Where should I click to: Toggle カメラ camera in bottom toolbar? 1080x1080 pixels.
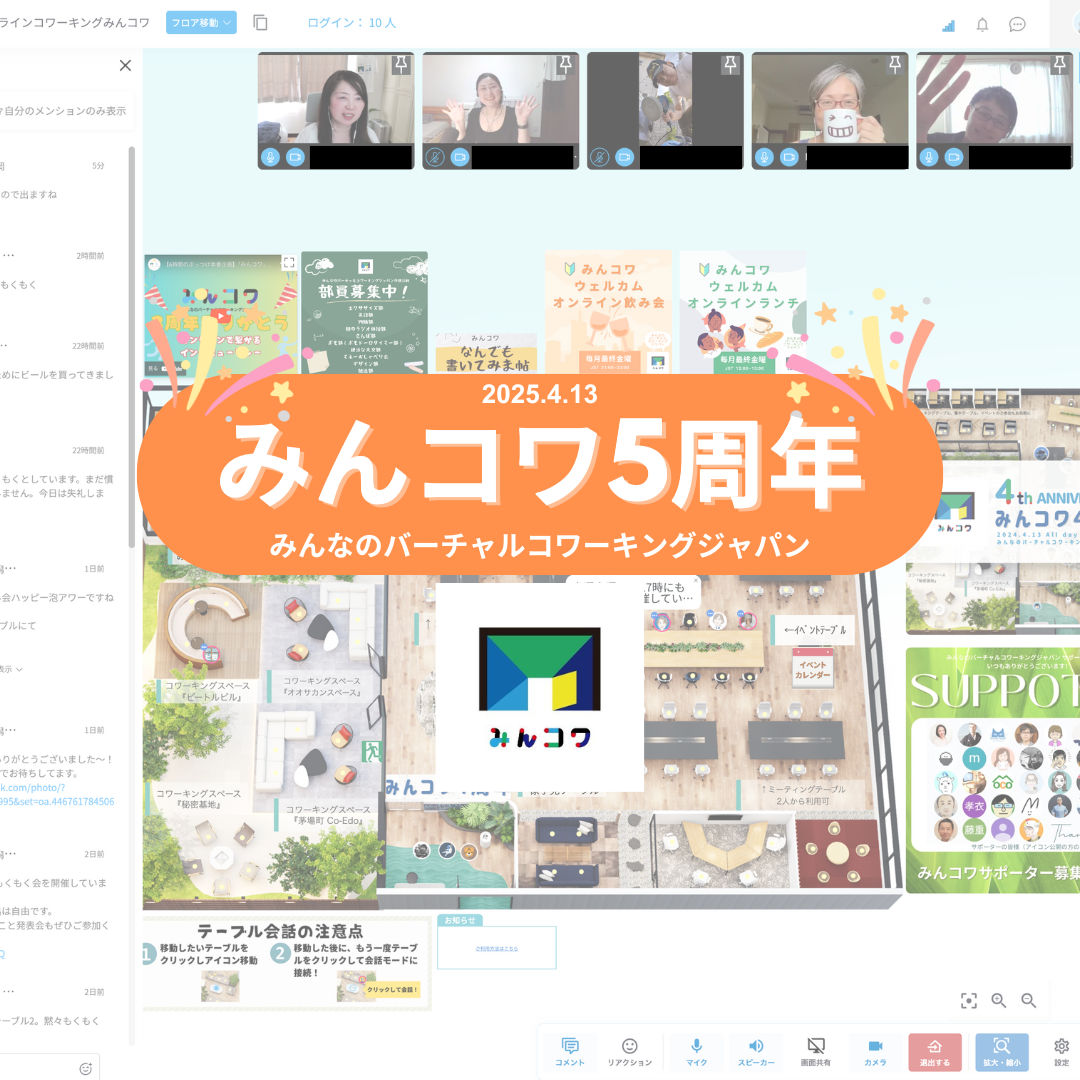[x=875, y=1052]
